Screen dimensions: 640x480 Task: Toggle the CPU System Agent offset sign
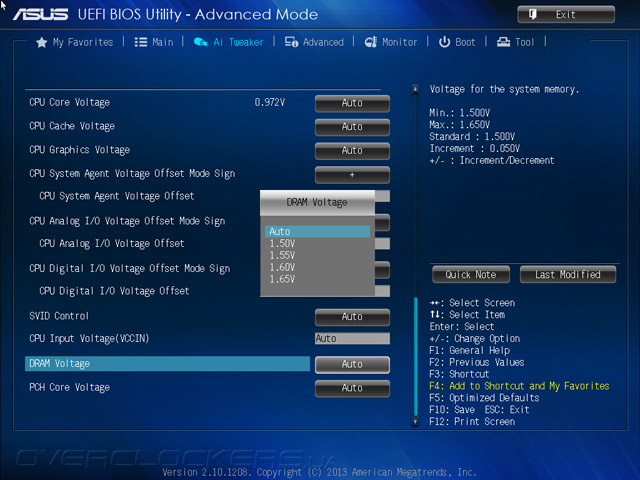[x=352, y=175]
